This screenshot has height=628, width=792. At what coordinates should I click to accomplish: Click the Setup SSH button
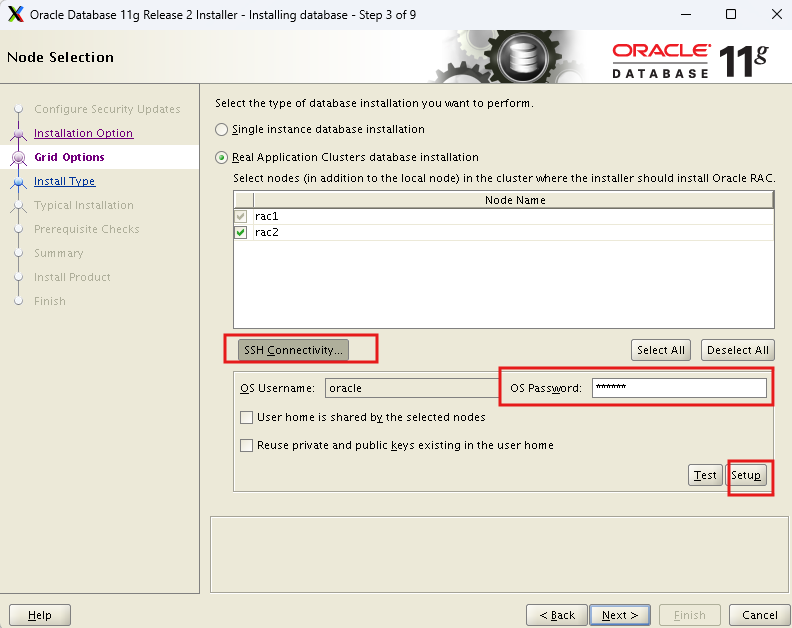tap(746, 475)
